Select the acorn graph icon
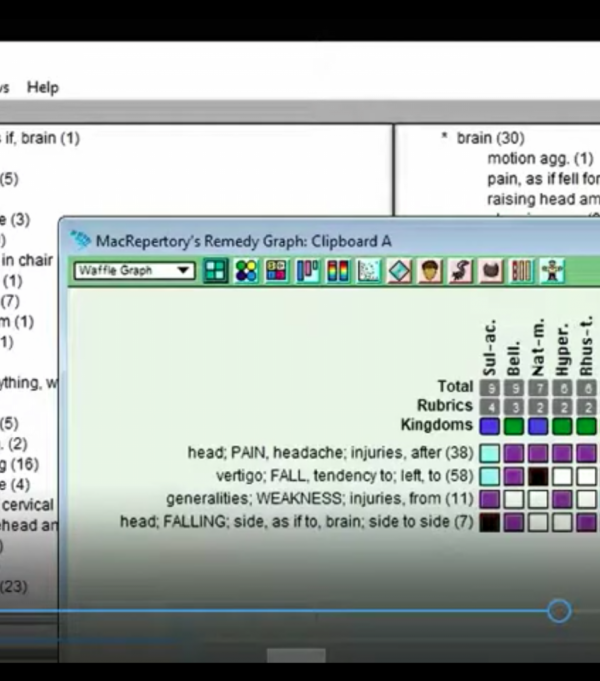This screenshot has height=681, width=600. 430,271
